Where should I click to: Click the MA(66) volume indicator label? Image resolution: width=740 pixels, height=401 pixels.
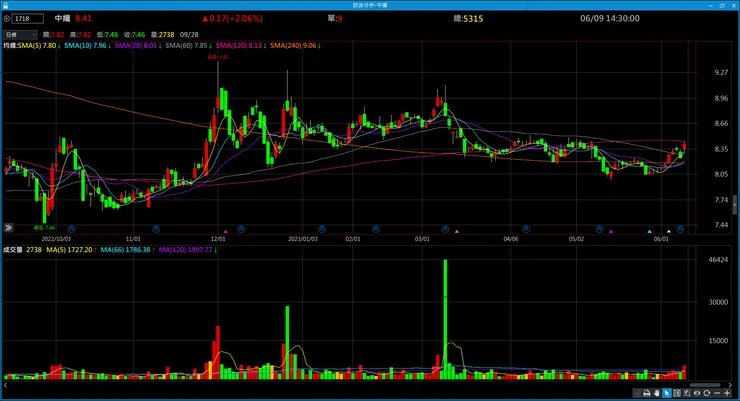(x=125, y=250)
